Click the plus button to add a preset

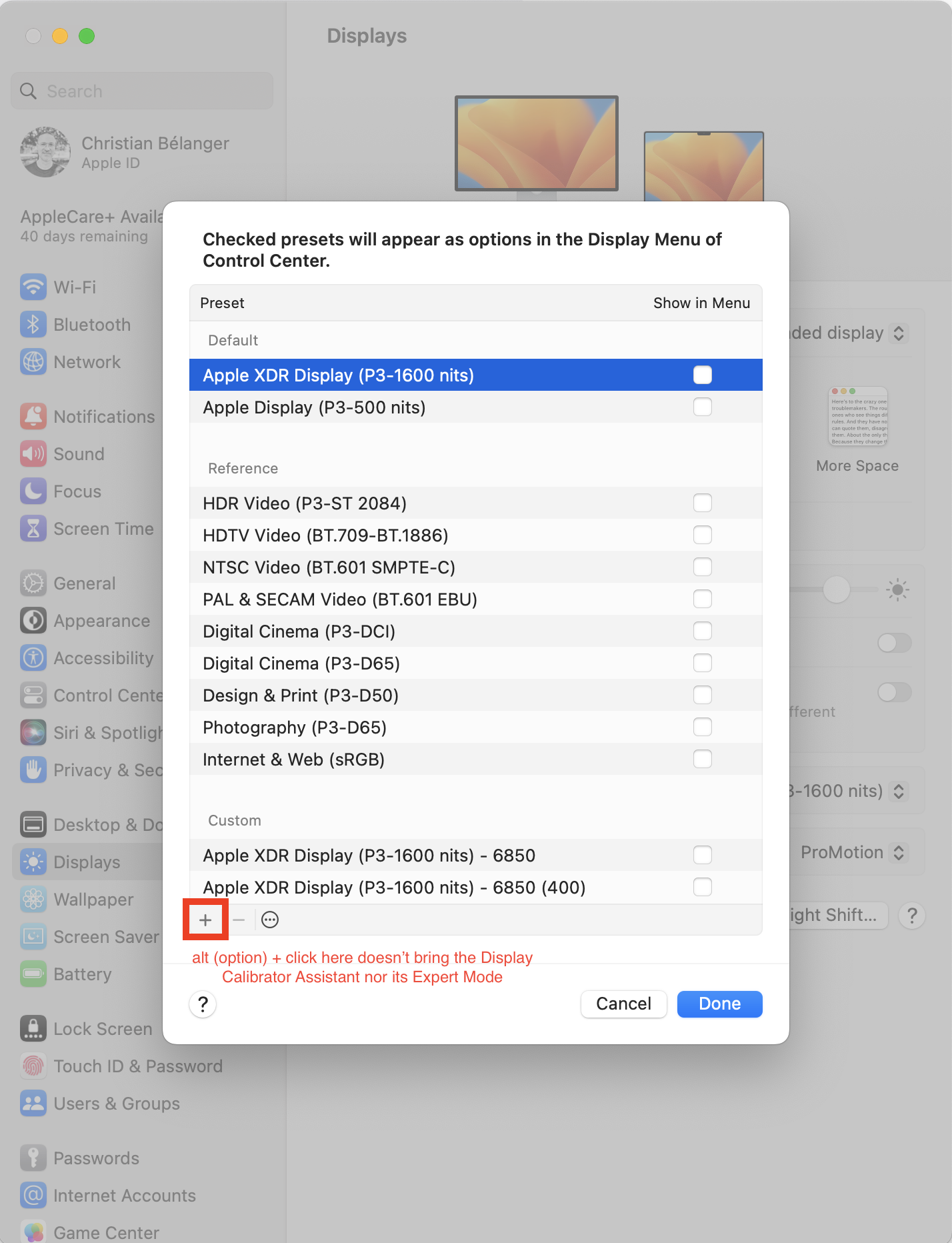click(x=205, y=920)
